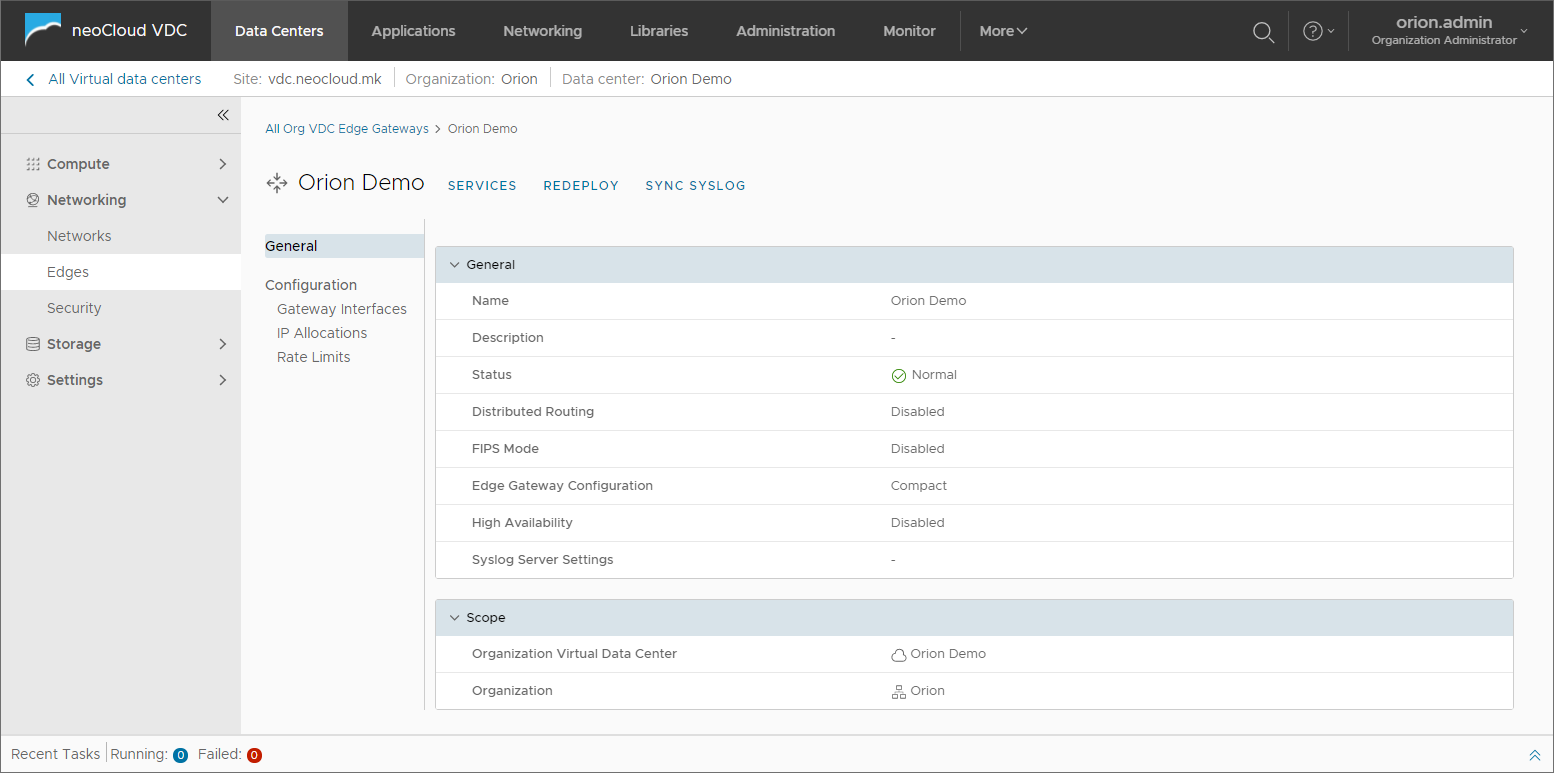Open Gateway Interfaces configuration
The image size is (1554, 773).
342,309
